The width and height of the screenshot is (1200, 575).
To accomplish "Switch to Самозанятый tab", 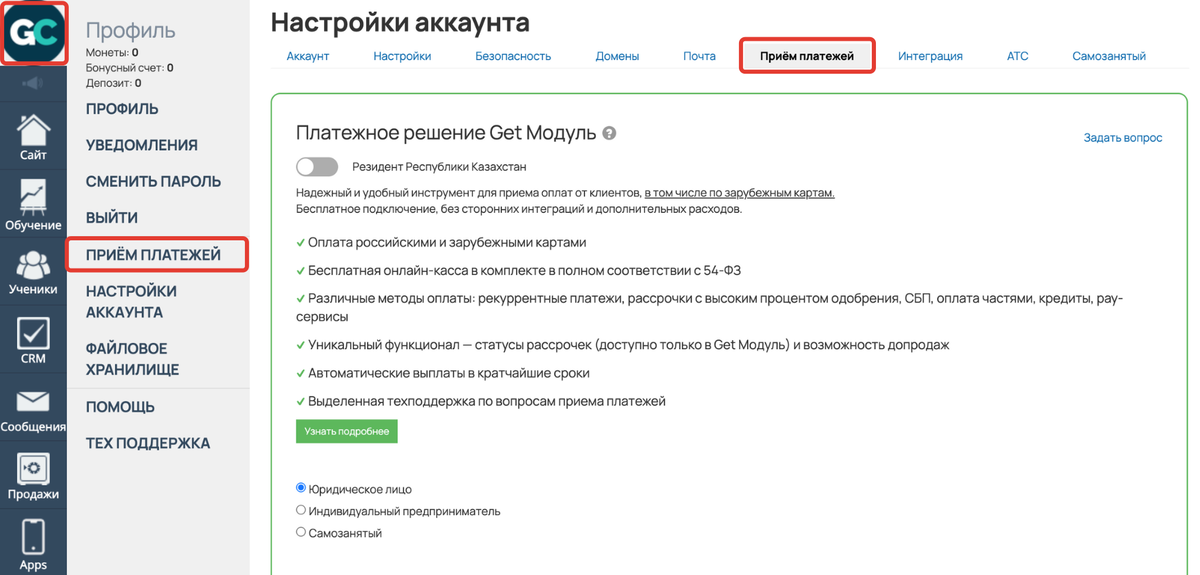I will [1109, 56].
